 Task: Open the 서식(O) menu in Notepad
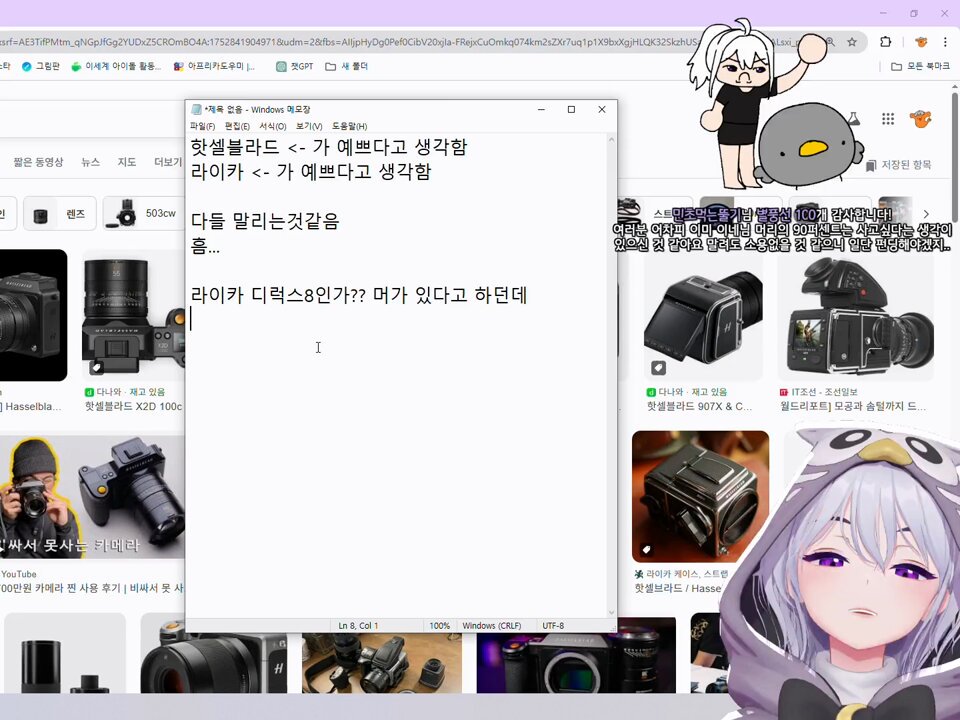coord(272,126)
